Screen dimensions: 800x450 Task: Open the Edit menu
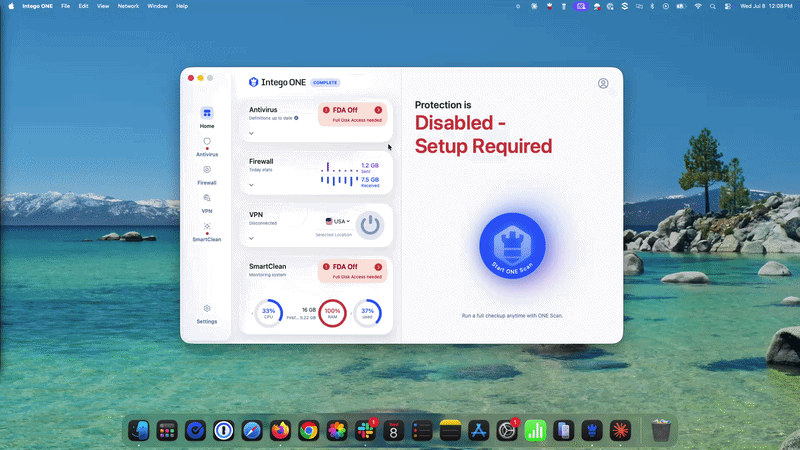[x=83, y=6]
